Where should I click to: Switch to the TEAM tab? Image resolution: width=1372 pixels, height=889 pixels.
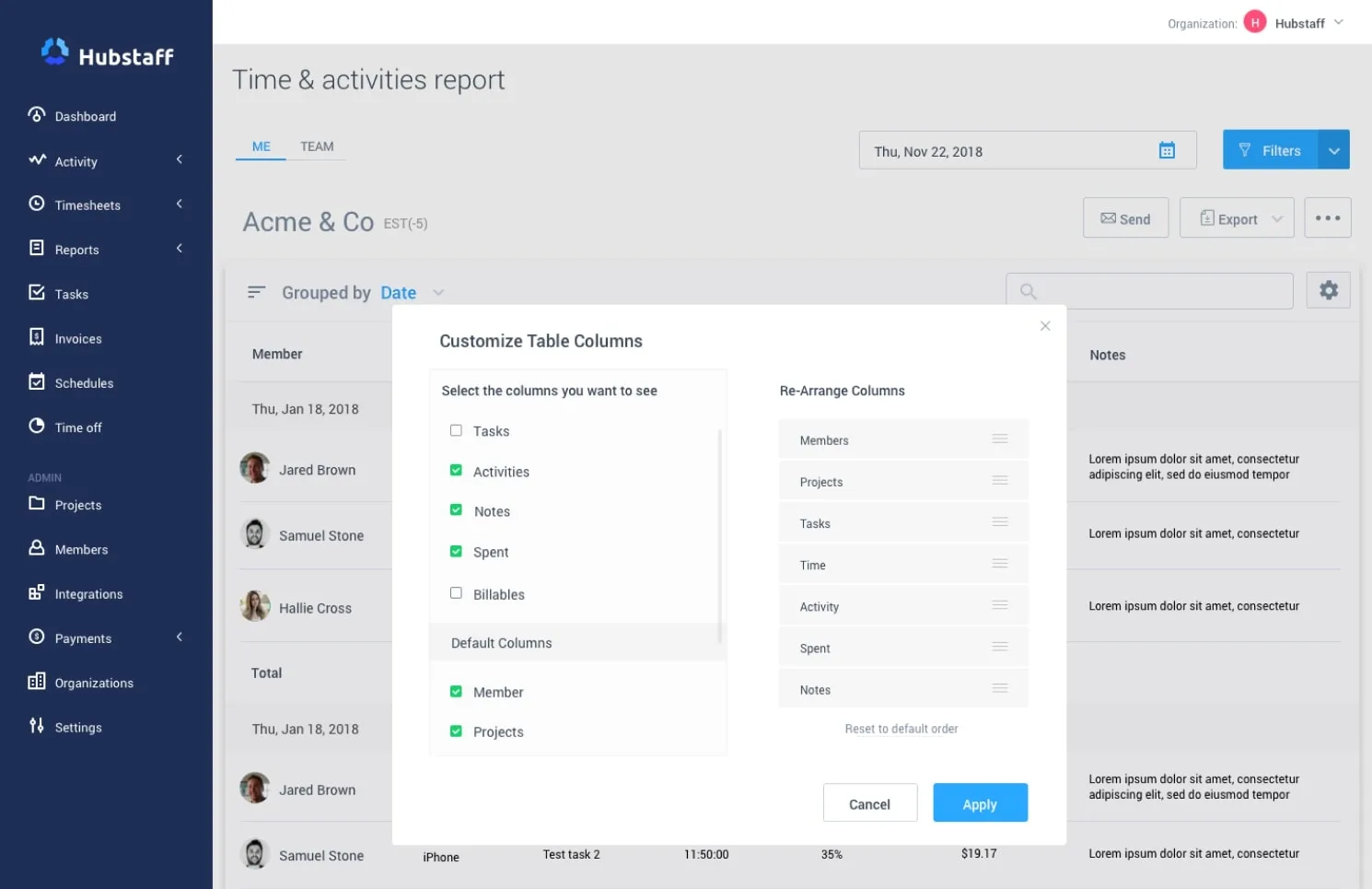(x=317, y=146)
